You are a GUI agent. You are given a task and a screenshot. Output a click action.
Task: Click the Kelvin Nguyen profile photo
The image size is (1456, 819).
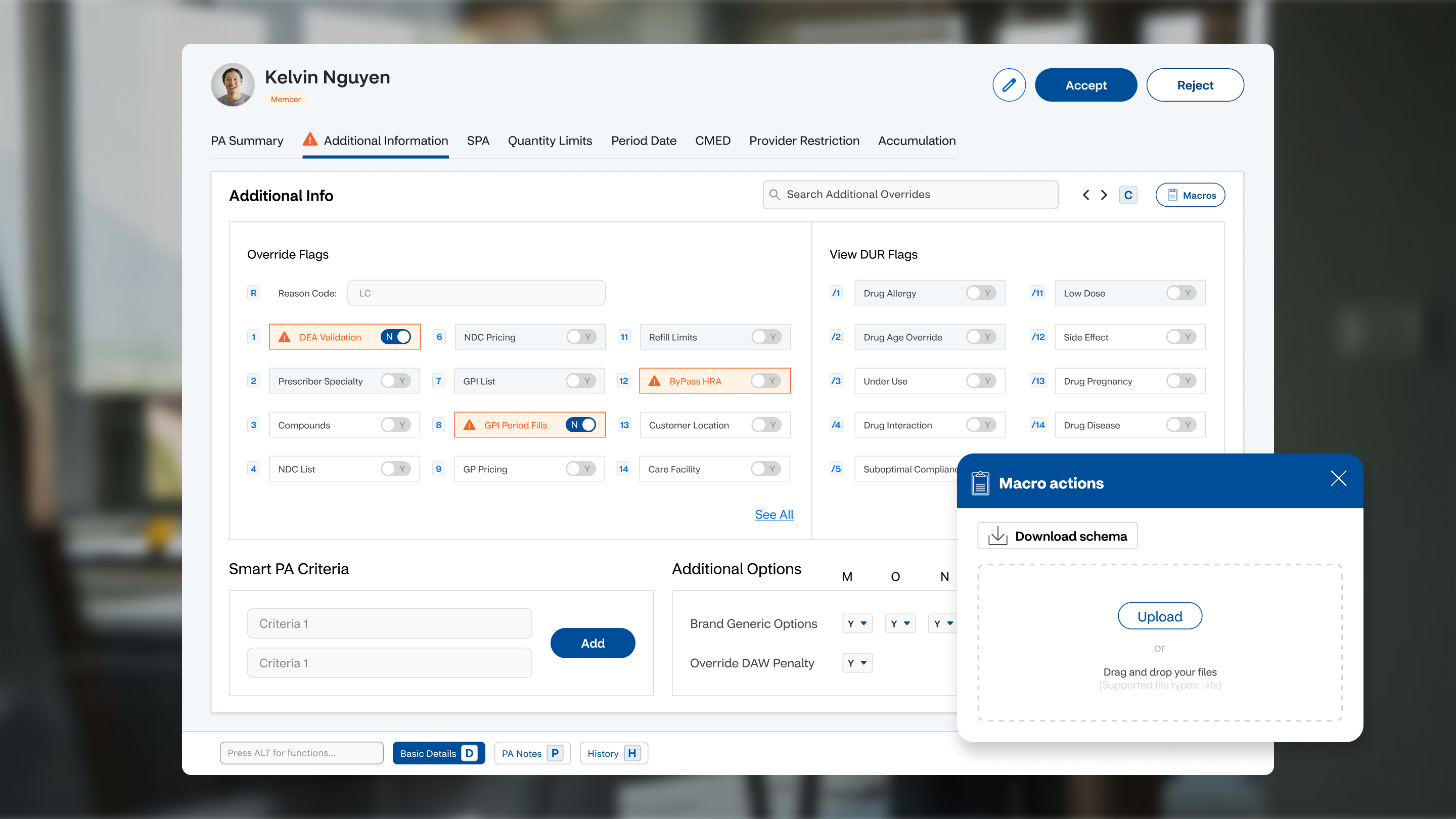tap(233, 85)
